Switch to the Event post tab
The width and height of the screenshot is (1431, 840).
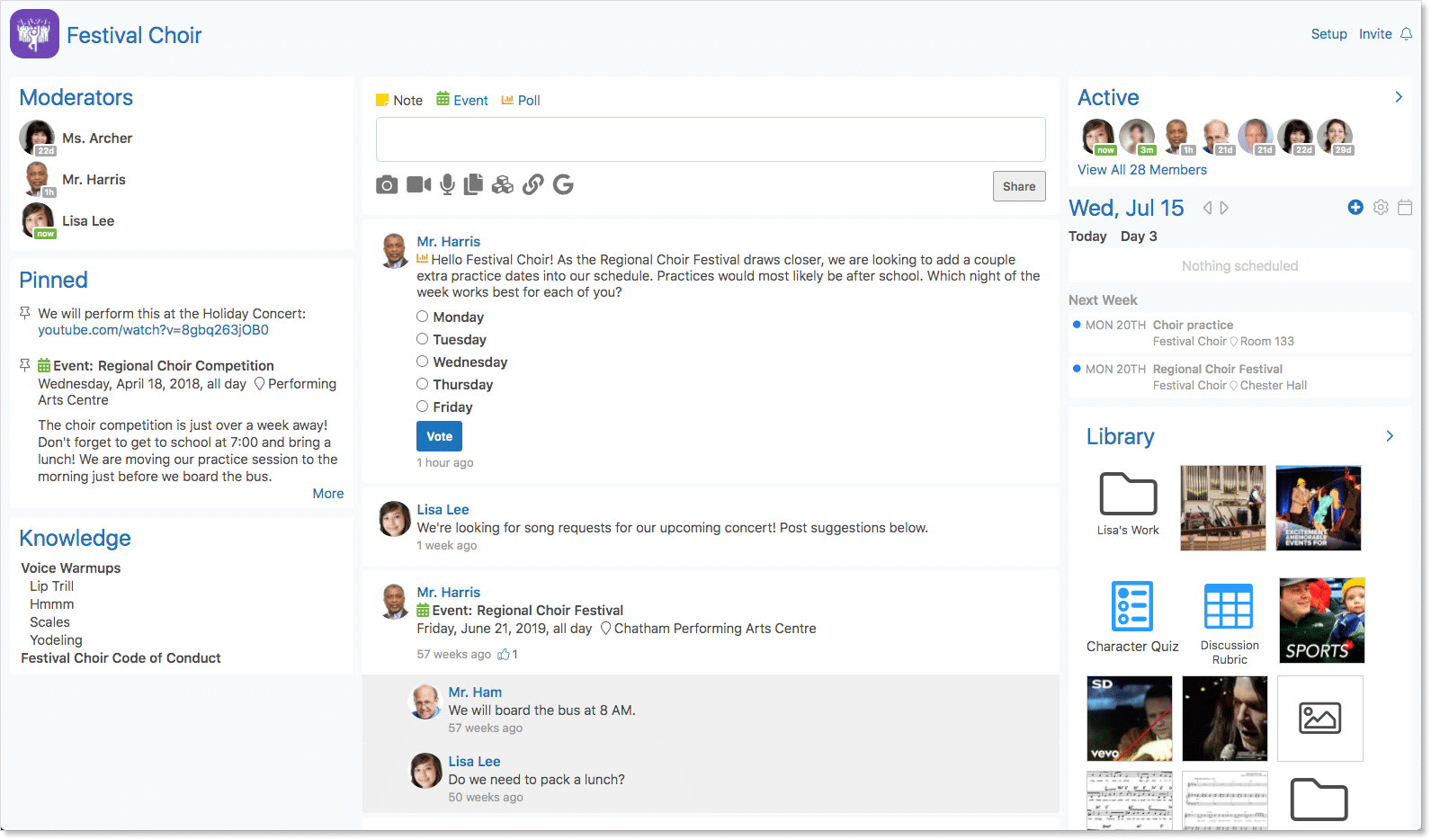[x=462, y=100]
